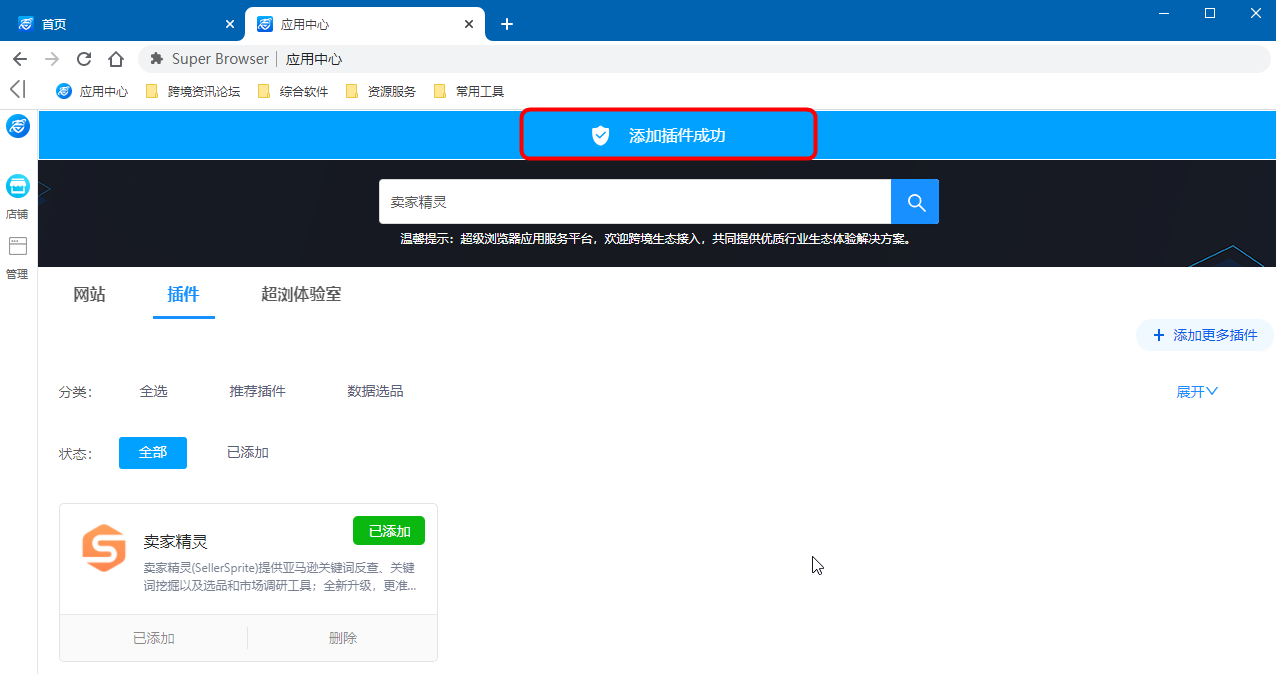This screenshot has height=674, width=1276.
Task: Open the 店铺 panel in the sidebar
Action: pos(17,195)
